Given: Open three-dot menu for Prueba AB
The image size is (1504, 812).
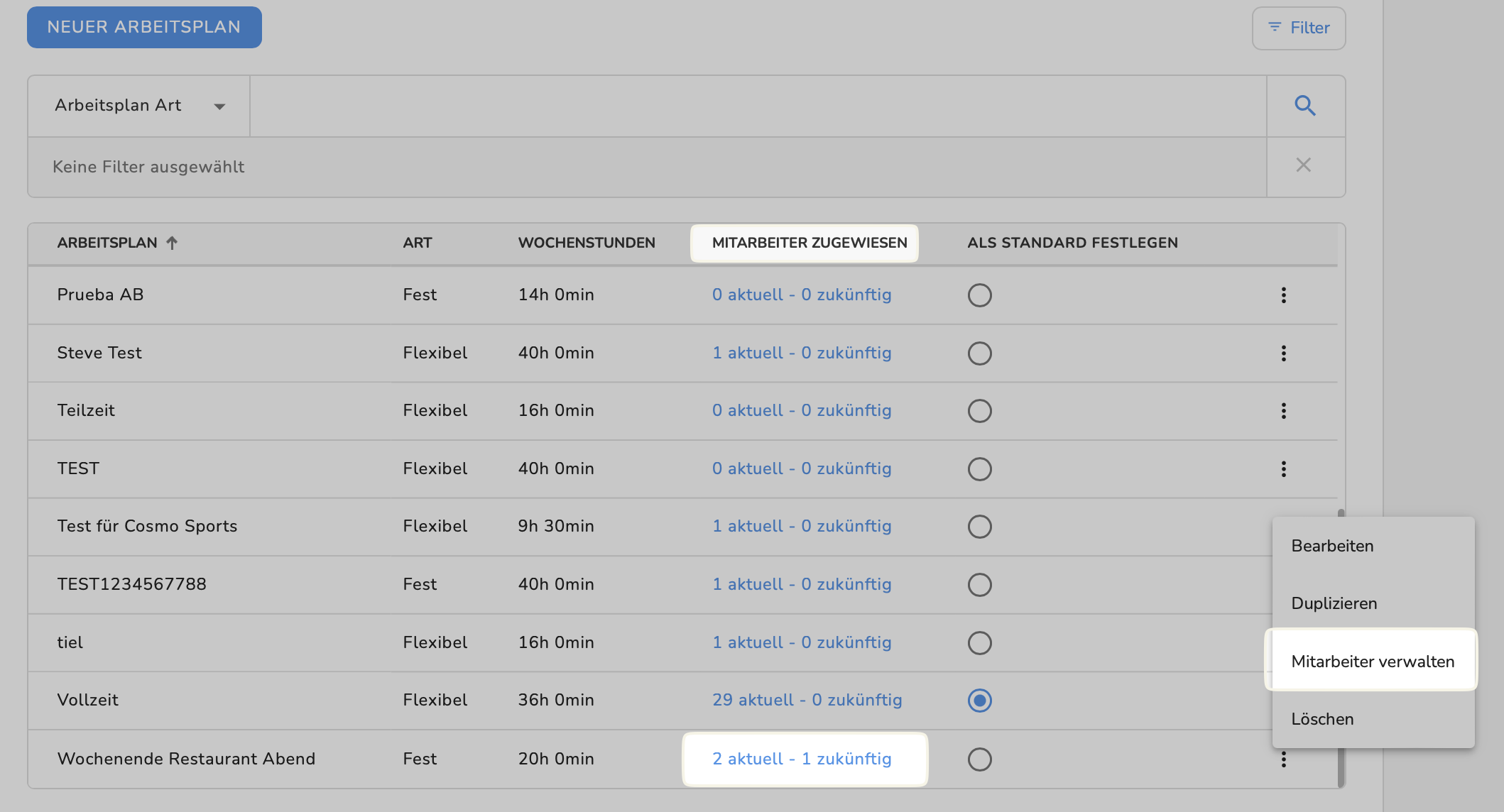Looking at the screenshot, I should [x=1283, y=295].
